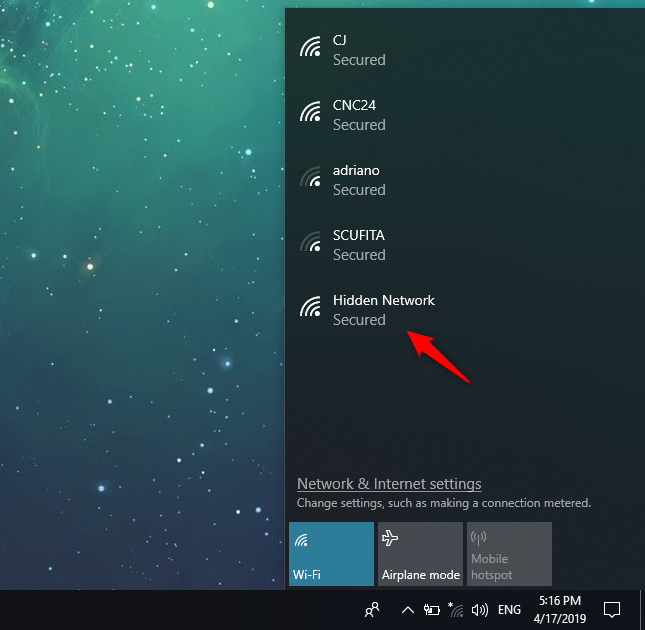
Task: Click the Secured status under CJ
Action: (359, 60)
